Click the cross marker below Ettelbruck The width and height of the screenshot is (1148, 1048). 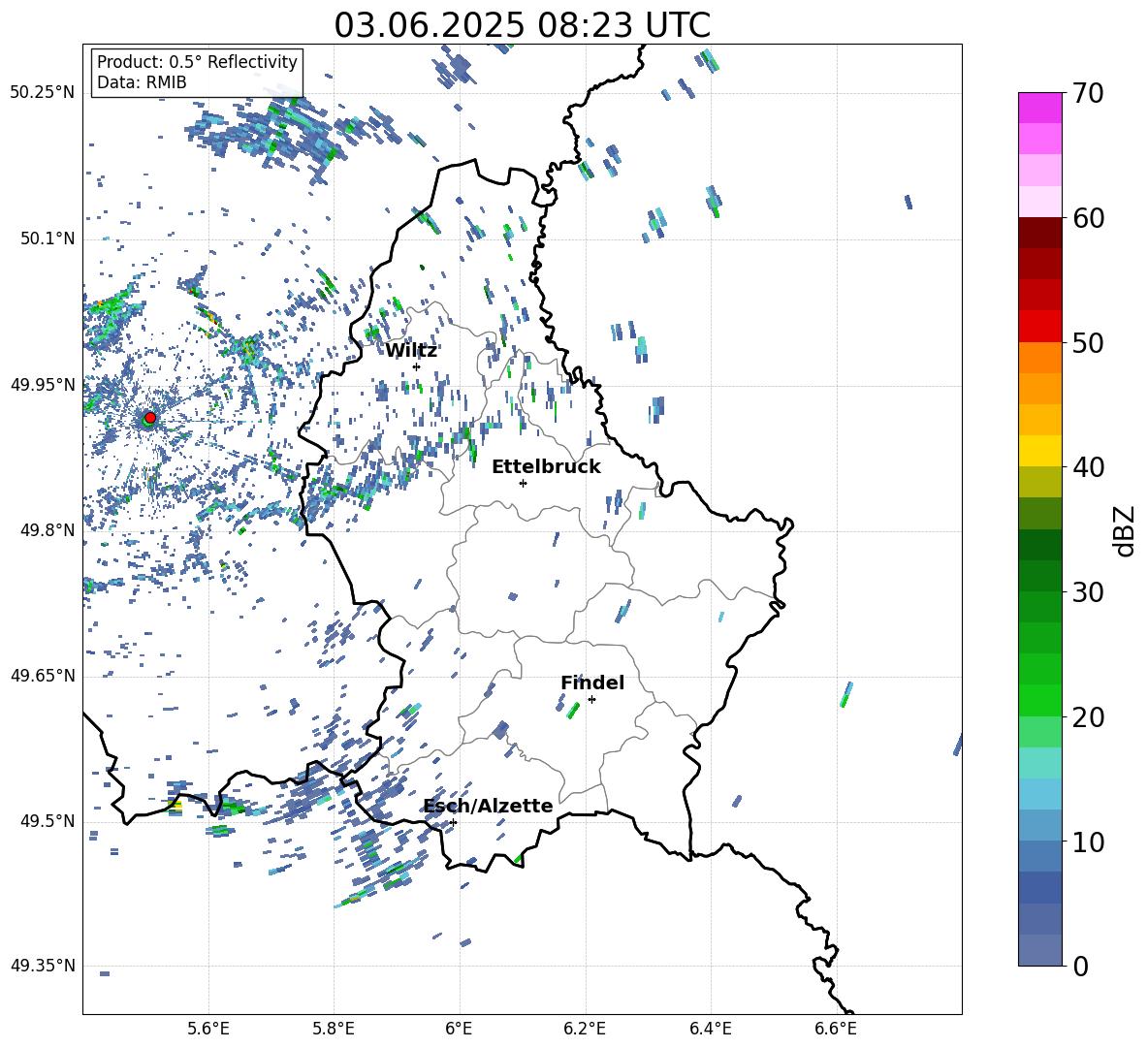pos(523,483)
